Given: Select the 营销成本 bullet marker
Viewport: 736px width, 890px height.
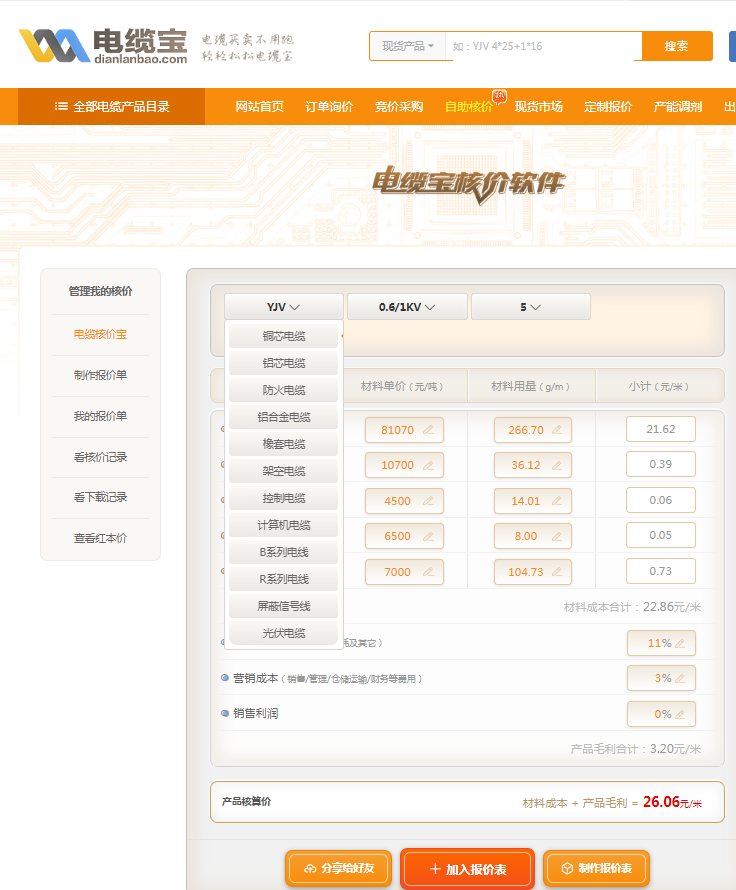Looking at the screenshot, I should pos(225,678).
